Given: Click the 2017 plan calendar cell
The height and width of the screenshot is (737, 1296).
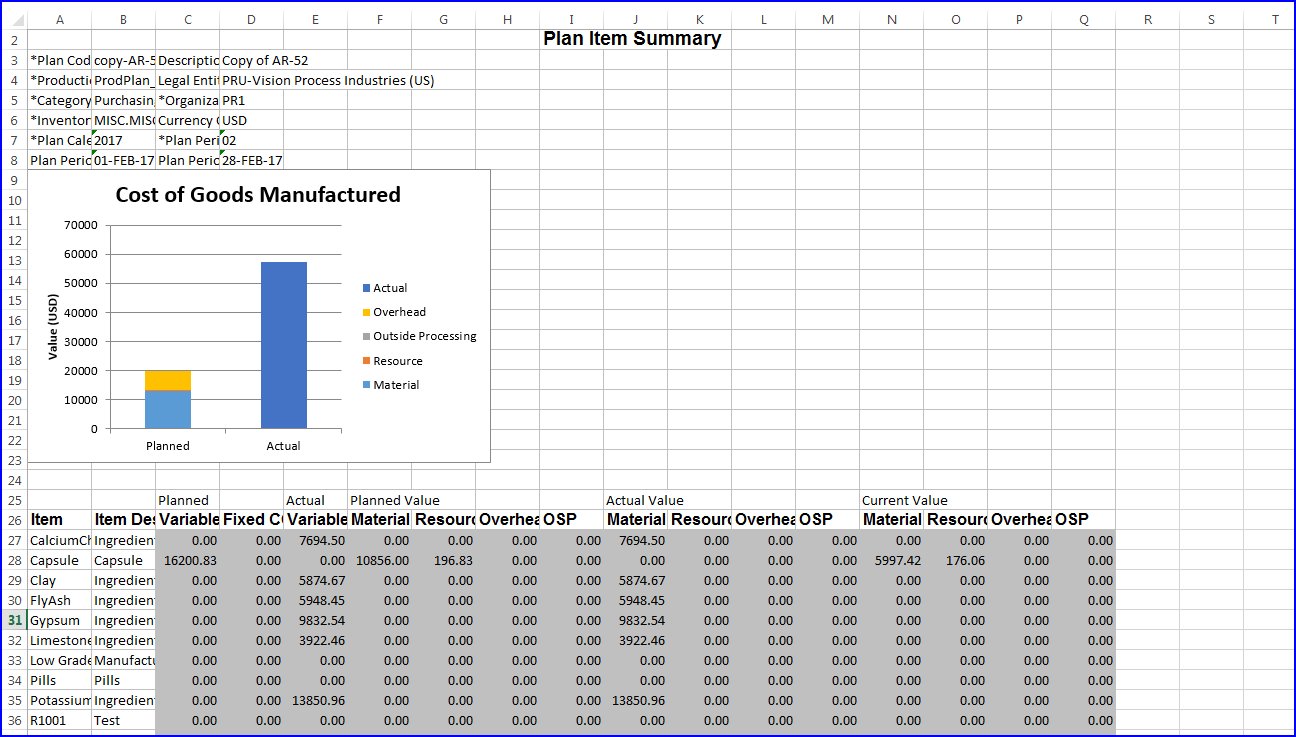Looking at the screenshot, I should 123,140.
